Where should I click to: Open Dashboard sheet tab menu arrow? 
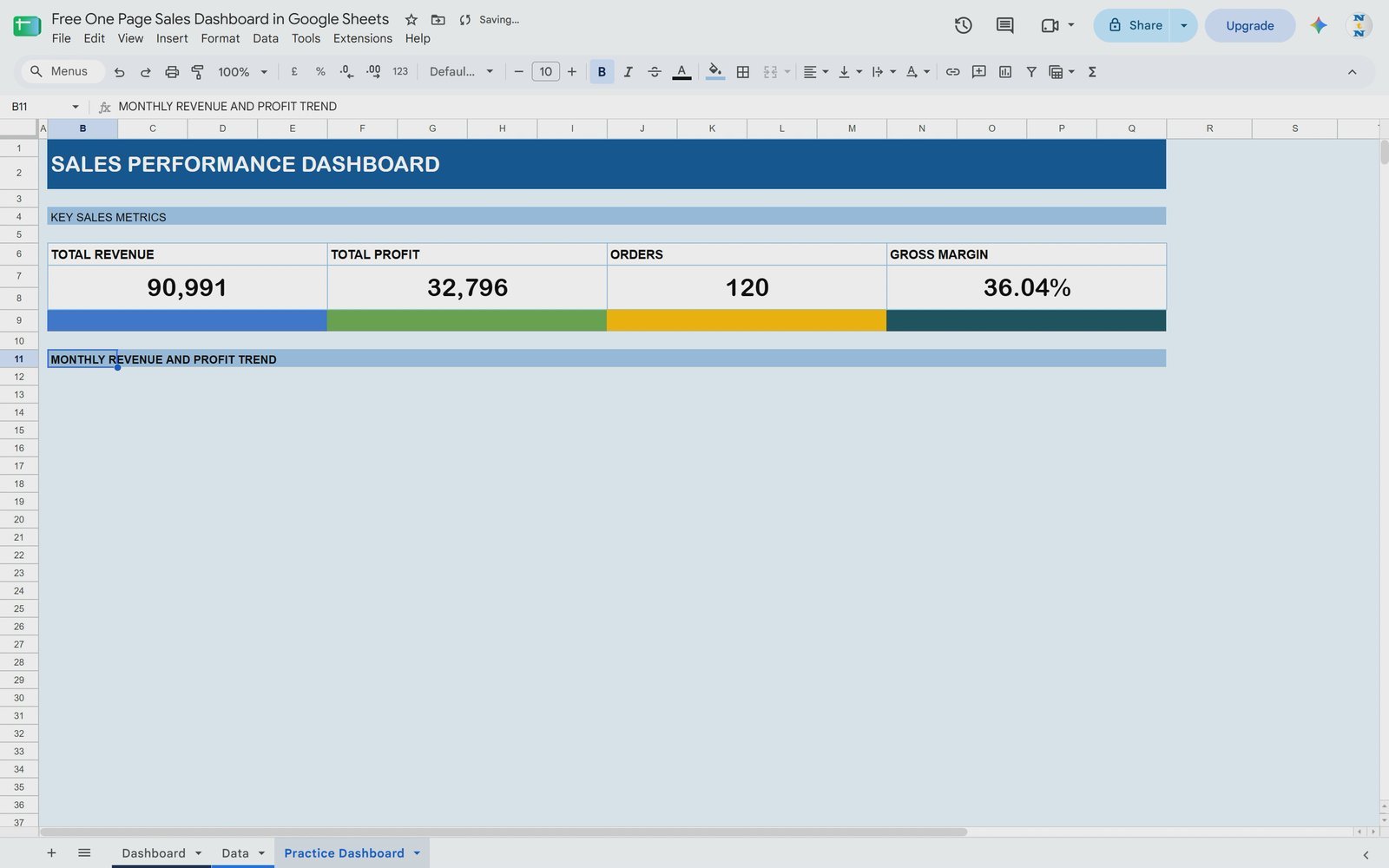(x=198, y=853)
